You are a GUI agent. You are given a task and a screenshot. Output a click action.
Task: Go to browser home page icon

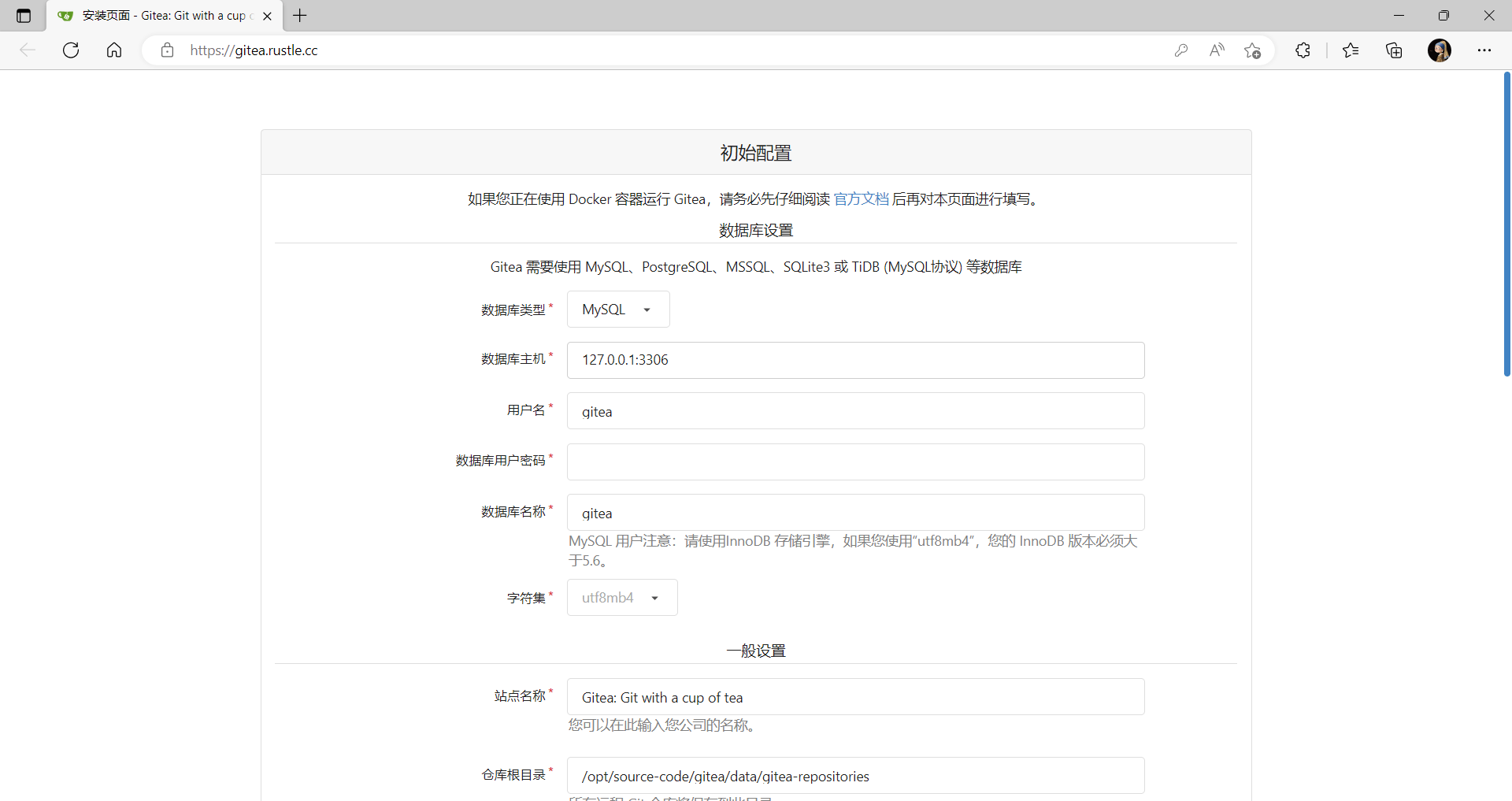click(x=114, y=50)
